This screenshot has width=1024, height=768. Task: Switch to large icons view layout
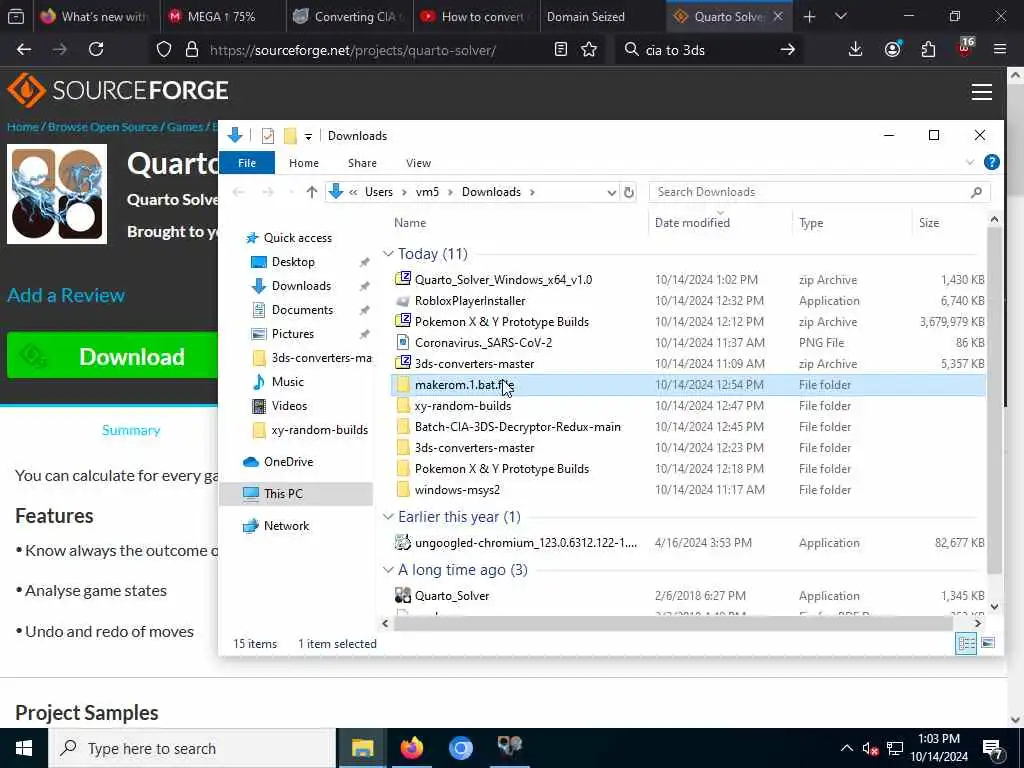(x=988, y=643)
